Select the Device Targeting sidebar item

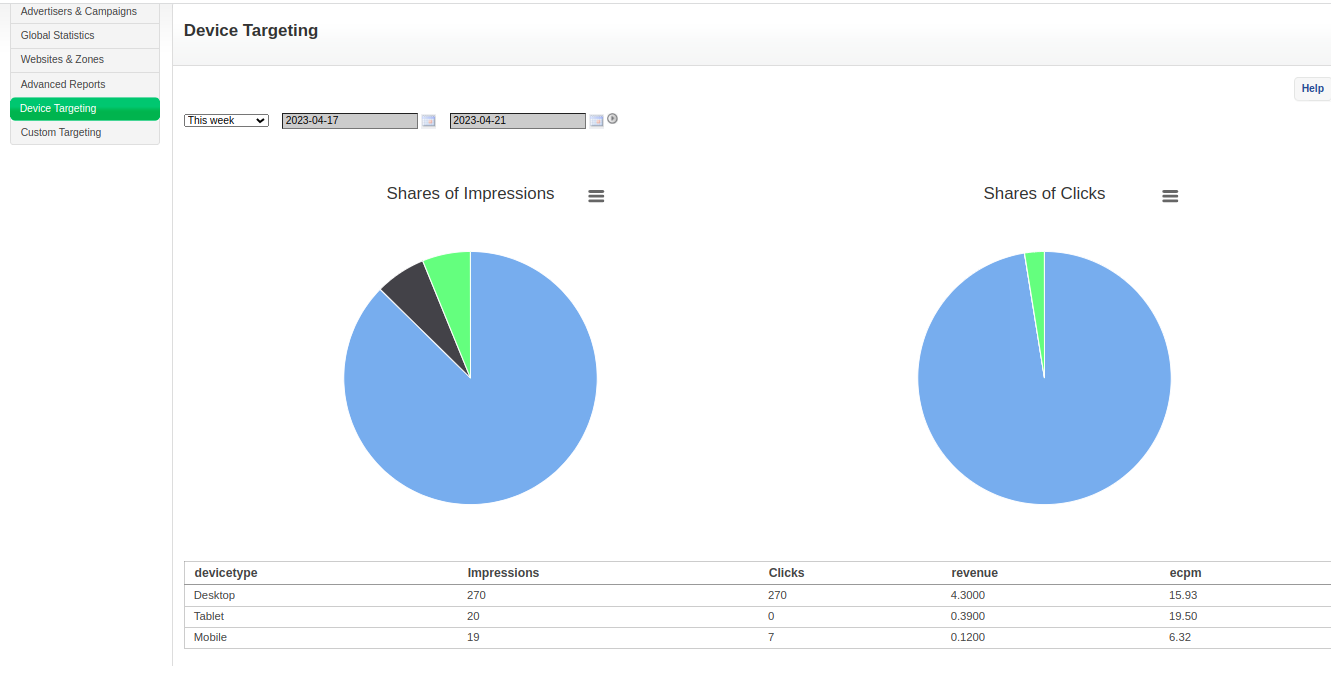(59, 109)
